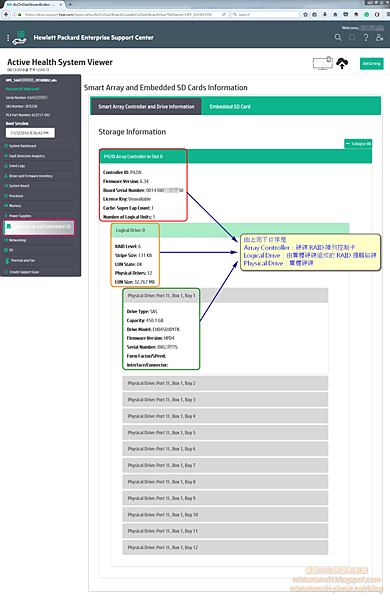Collapse Physical Drive Bay 1 header
Viewport: 390px width, 600px height.
225,295
